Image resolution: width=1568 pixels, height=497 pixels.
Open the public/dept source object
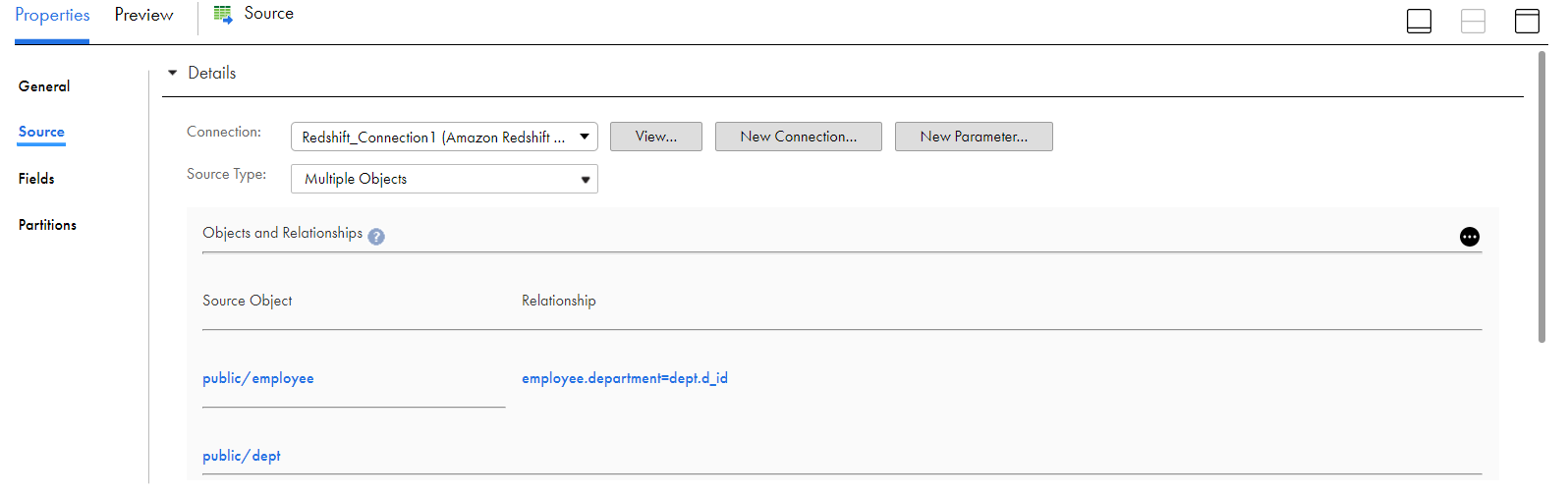coord(242,456)
